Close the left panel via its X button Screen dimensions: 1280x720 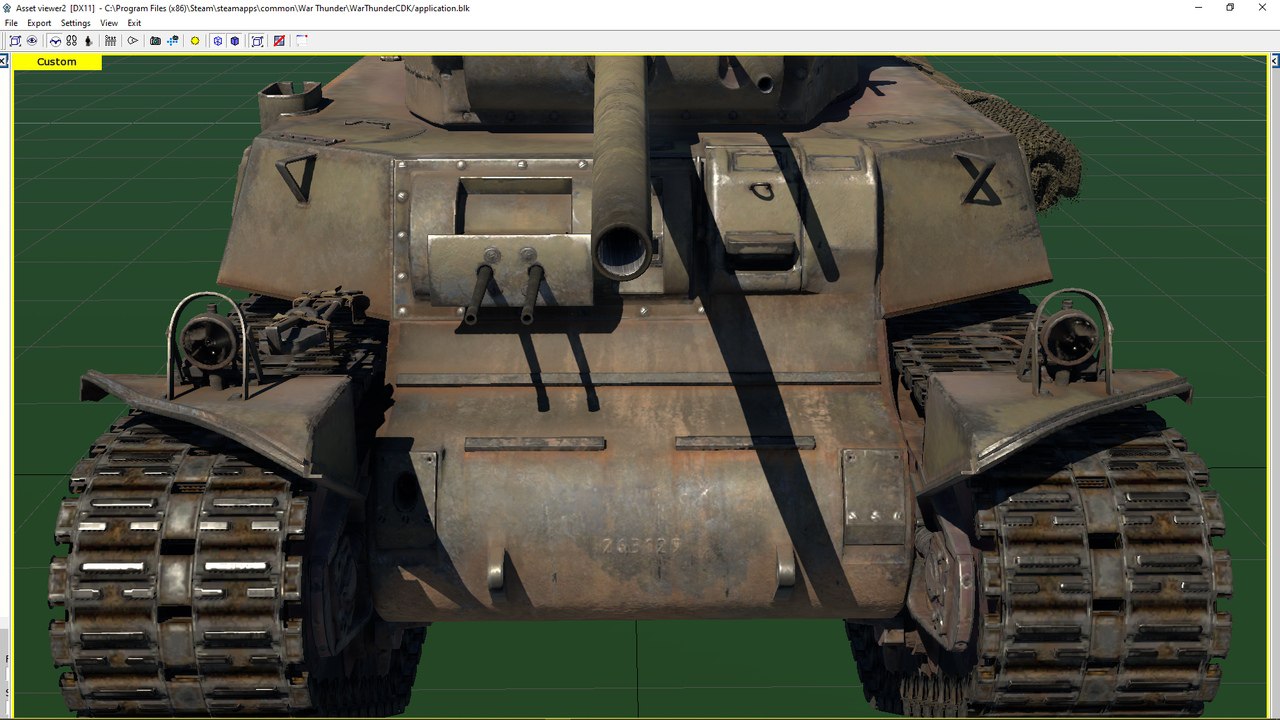4,62
